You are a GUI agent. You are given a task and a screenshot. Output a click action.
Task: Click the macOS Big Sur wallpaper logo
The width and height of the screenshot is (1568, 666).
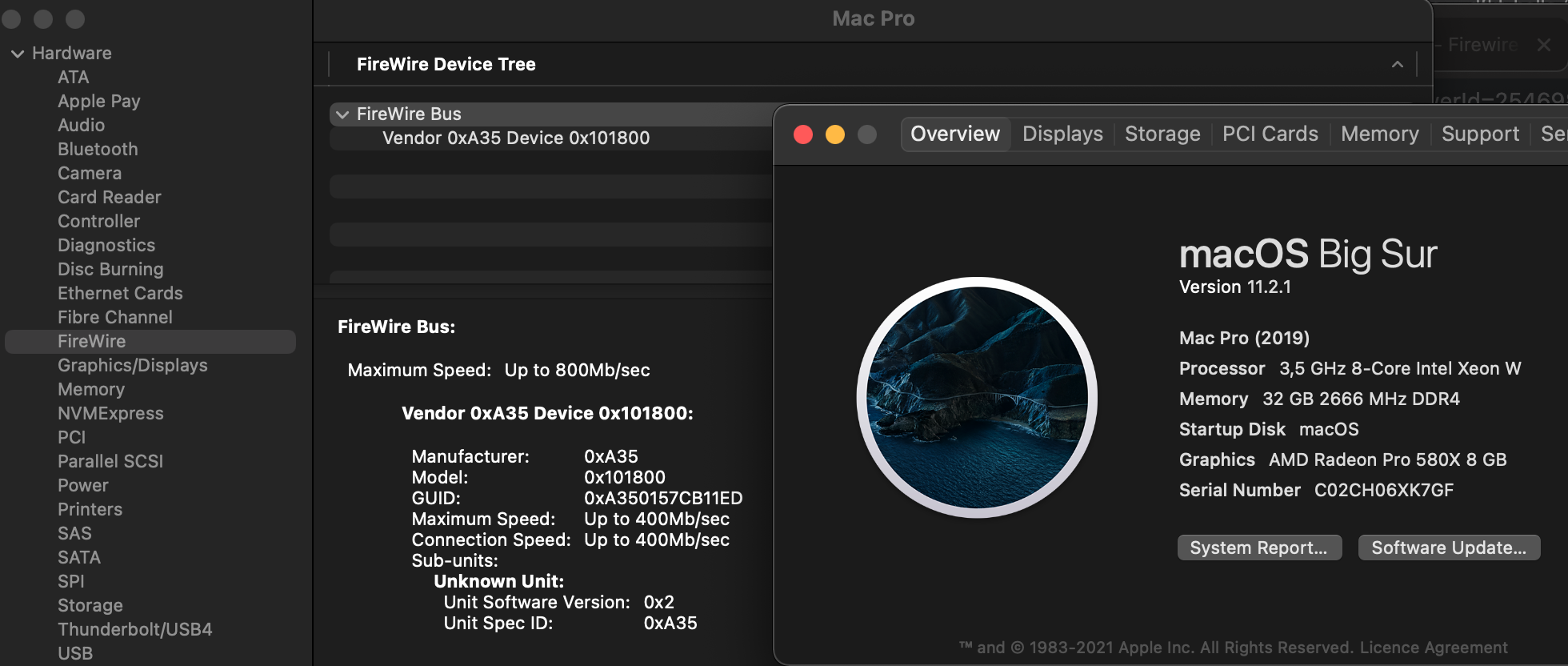(977, 398)
